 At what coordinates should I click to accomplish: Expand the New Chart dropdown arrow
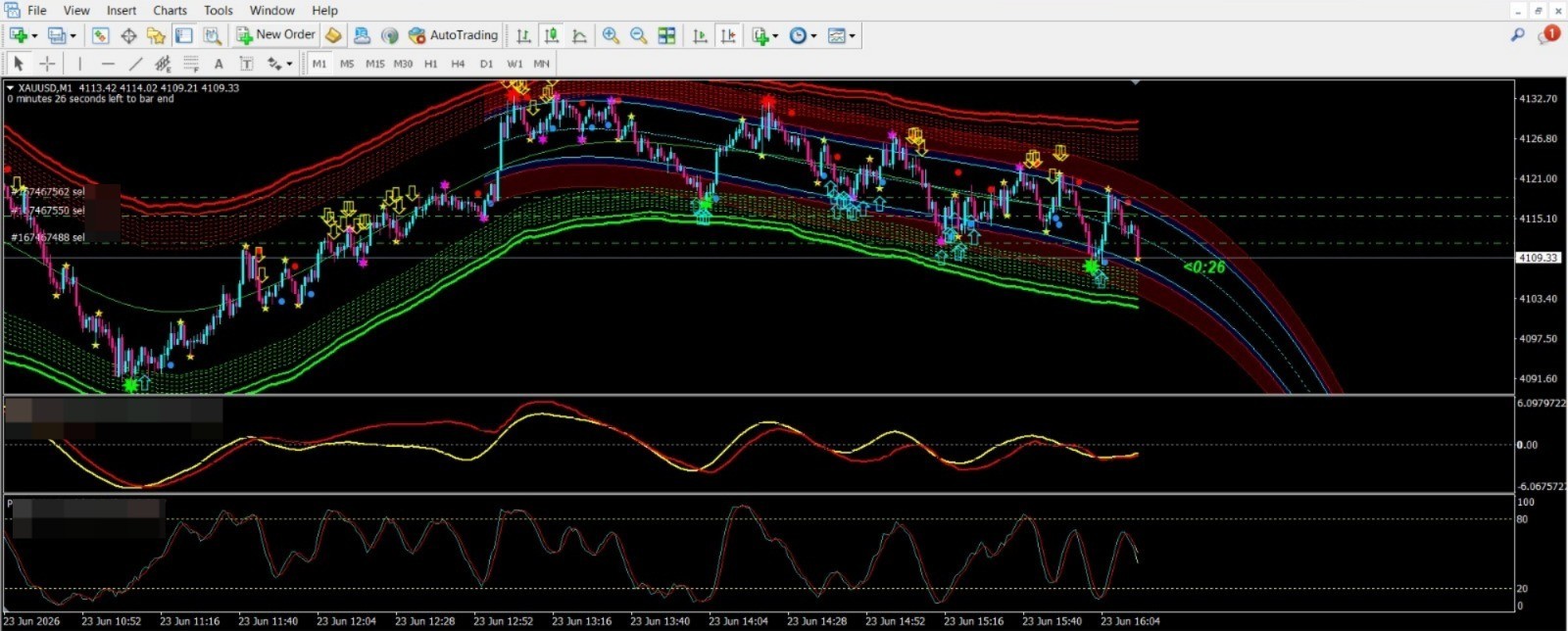34,36
